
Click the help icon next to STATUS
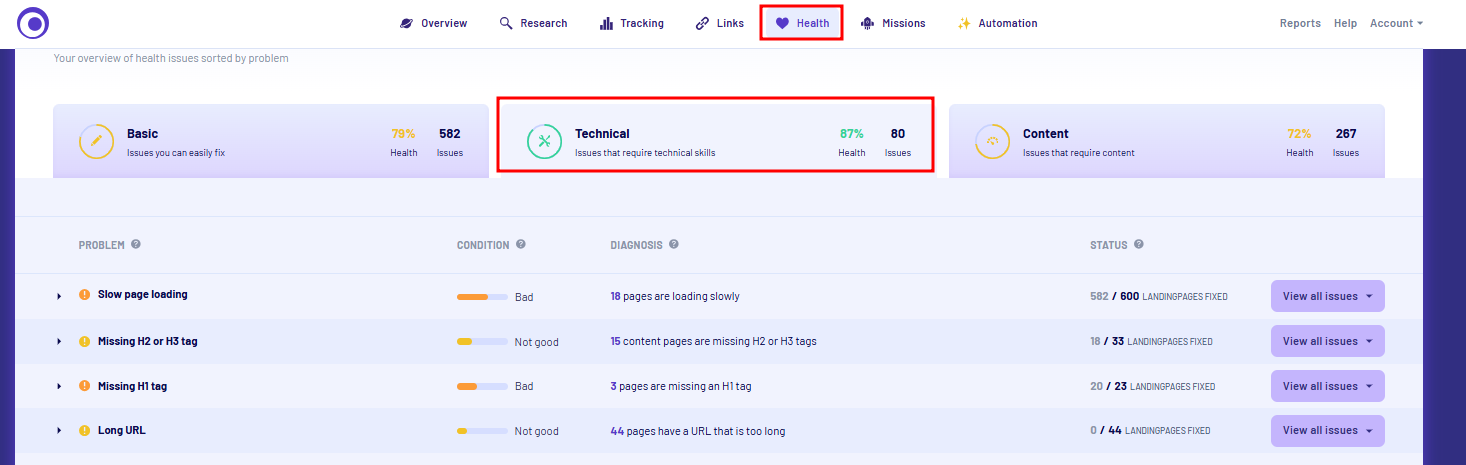click(1139, 244)
